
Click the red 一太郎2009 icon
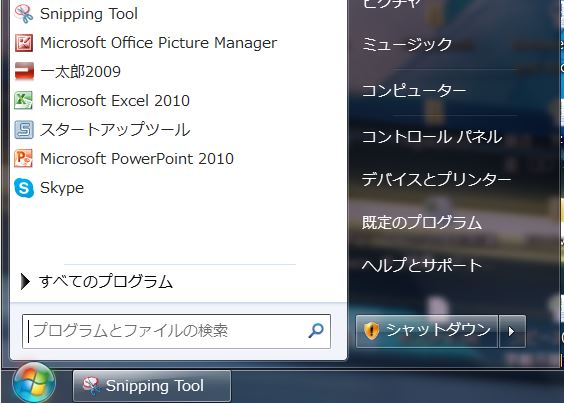(x=24, y=71)
